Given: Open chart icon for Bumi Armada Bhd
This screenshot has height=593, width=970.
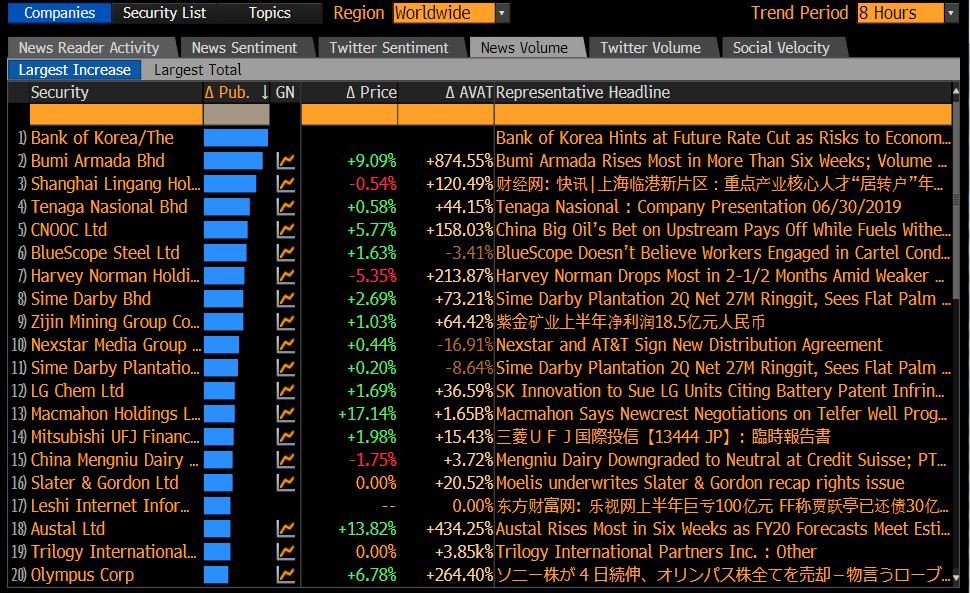Looking at the screenshot, I should [x=285, y=161].
